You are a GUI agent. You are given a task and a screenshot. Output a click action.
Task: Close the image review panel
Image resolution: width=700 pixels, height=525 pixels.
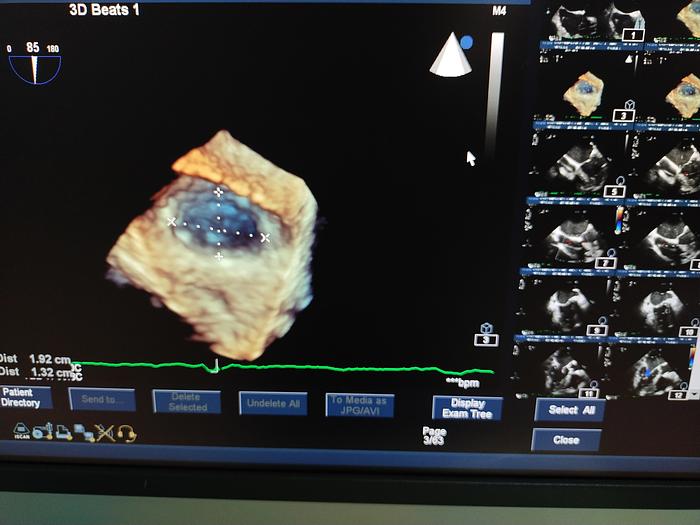(x=566, y=440)
